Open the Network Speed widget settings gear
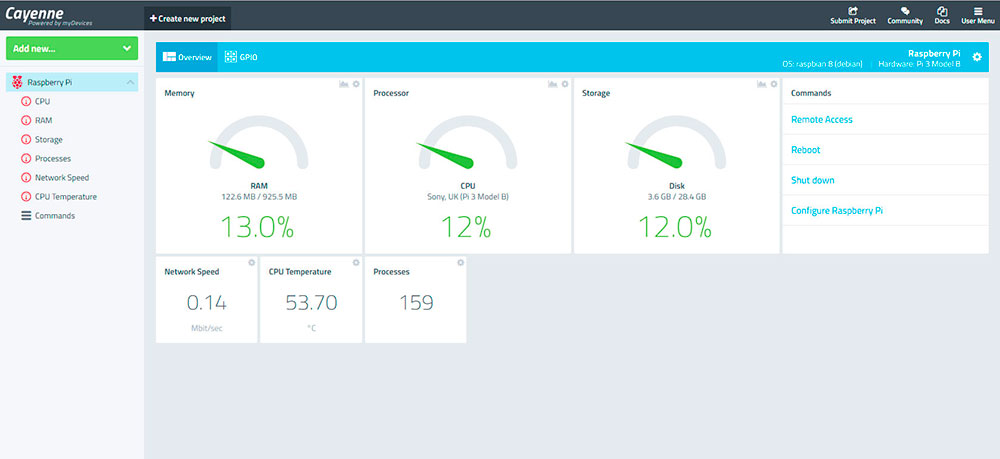Viewport: 1000px width, 459px height. 251,262
